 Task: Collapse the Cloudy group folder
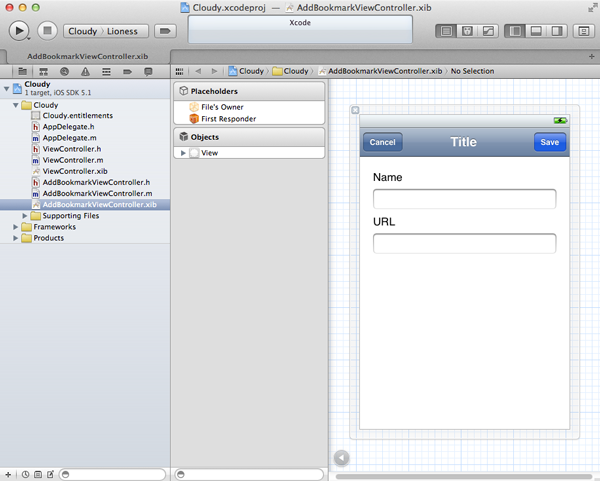point(16,105)
